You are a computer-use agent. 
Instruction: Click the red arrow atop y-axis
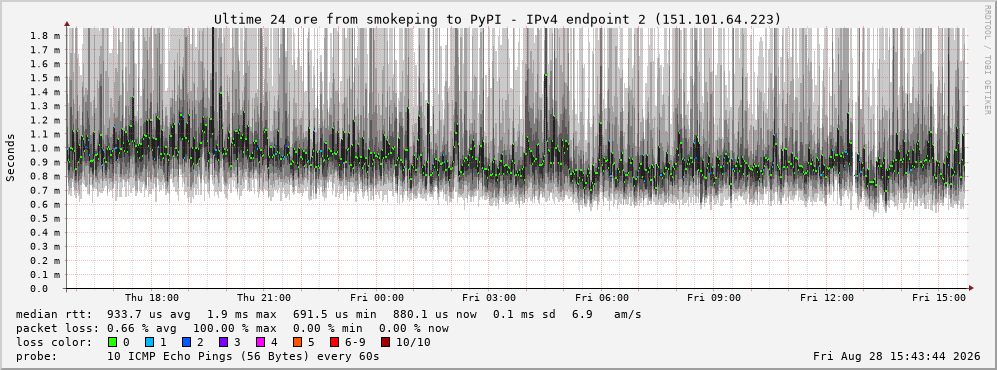(x=67, y=25)
